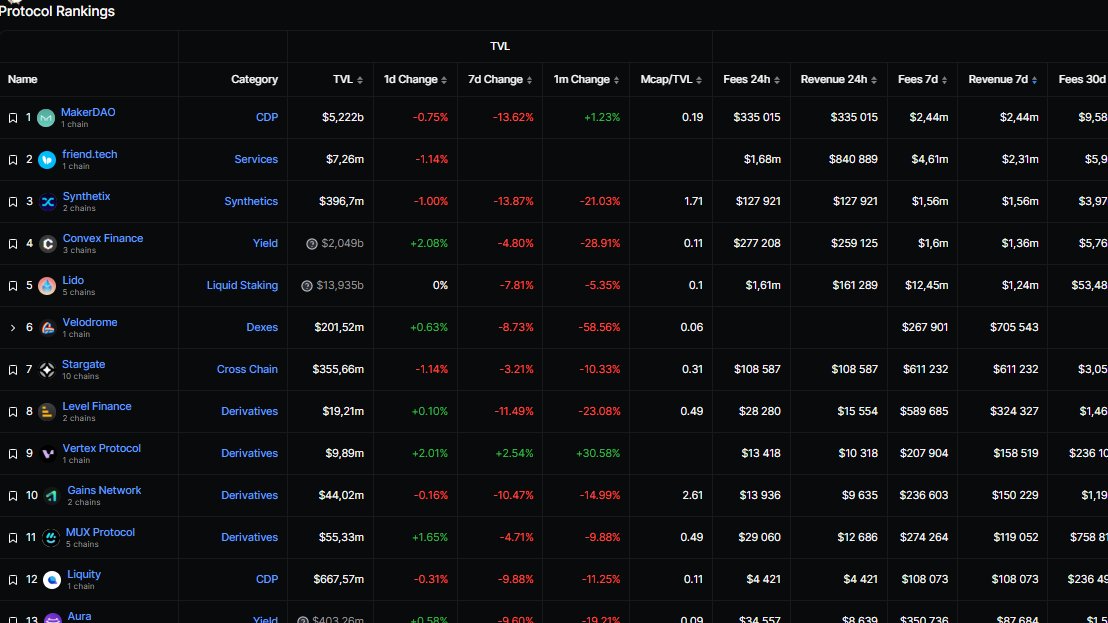1108x623 pixels.
Task: Open the Services category link
Action: click(x=256, y=160)
